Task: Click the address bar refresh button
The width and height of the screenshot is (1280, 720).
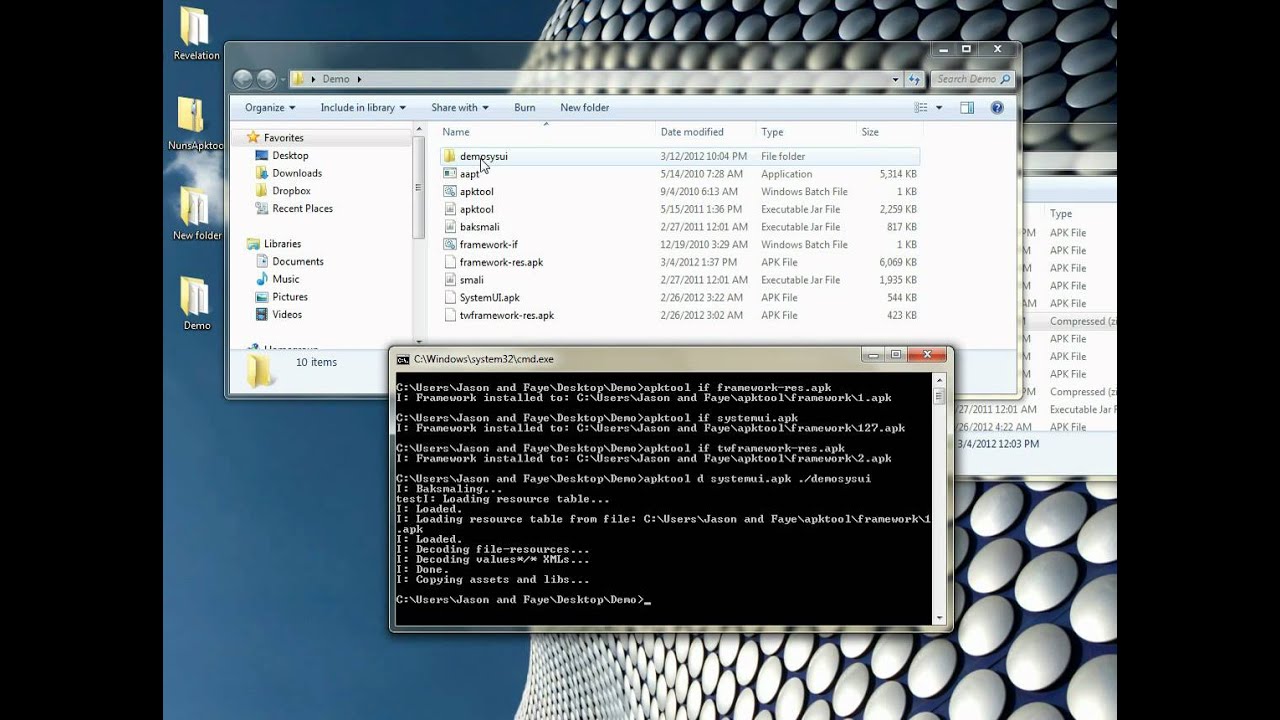Action: coord(914,79)
